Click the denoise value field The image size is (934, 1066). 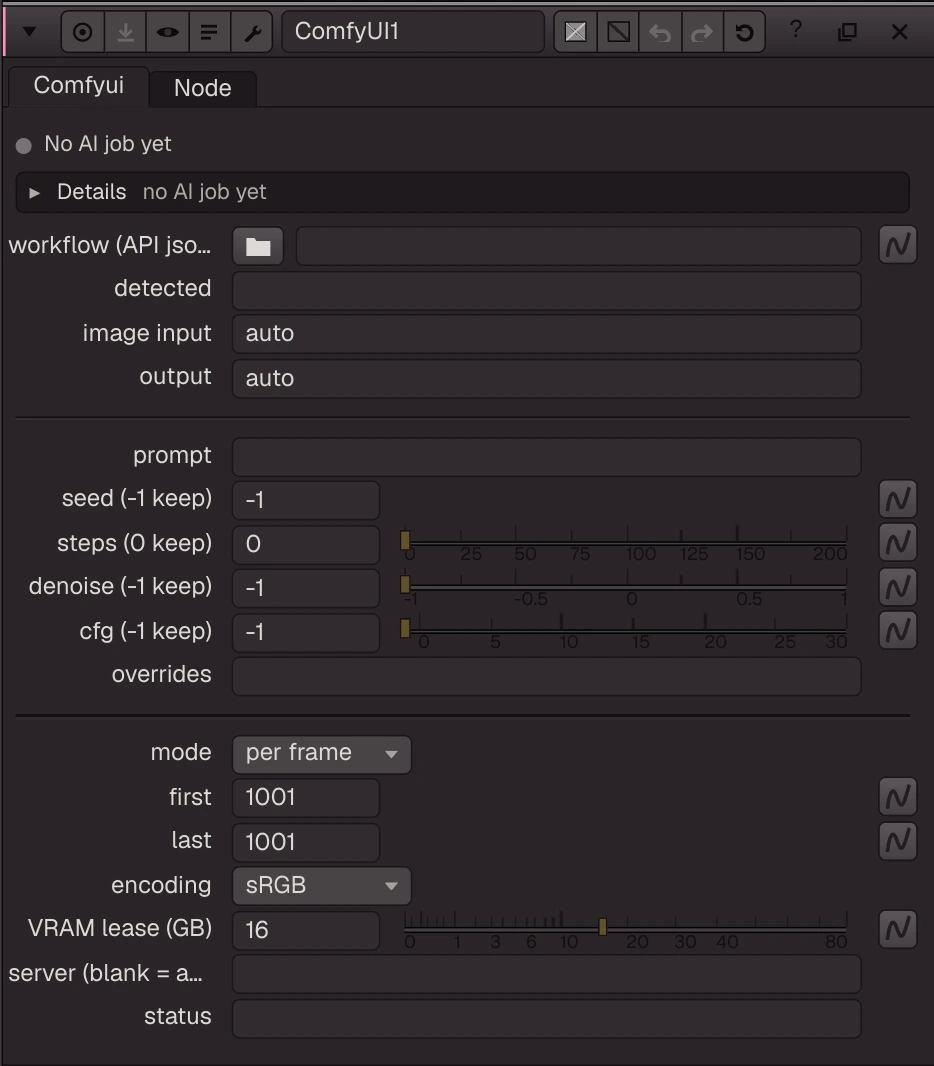click(x=306, y=588)
